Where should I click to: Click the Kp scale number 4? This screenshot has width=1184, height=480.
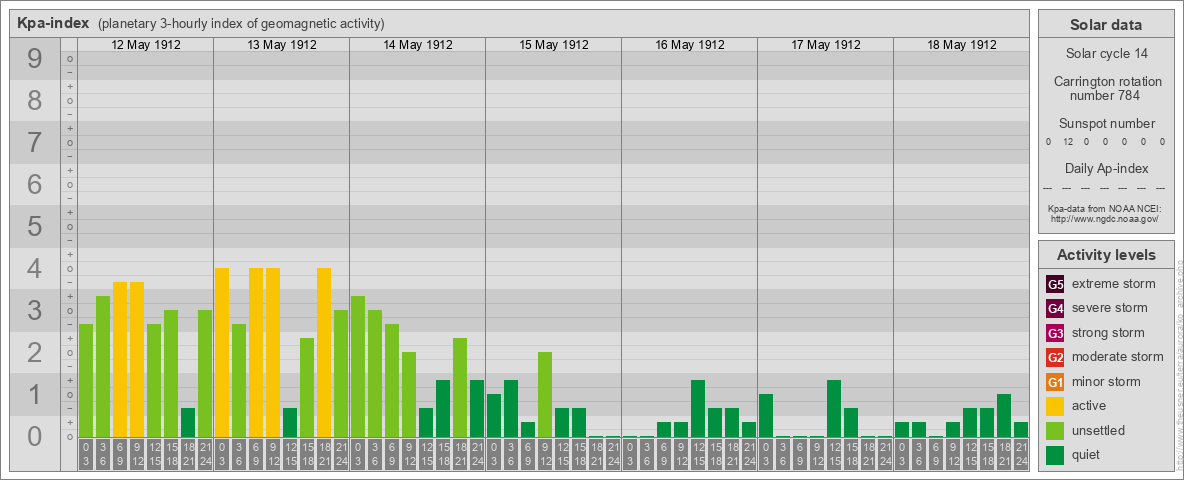35,268
